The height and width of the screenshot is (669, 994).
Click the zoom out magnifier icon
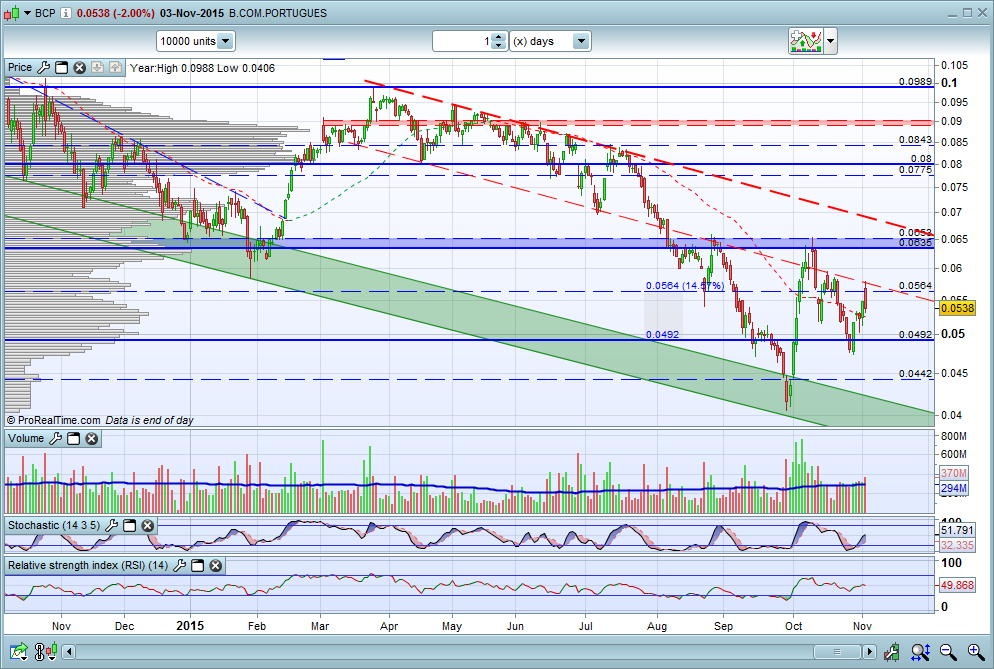(x=948, y=651)
